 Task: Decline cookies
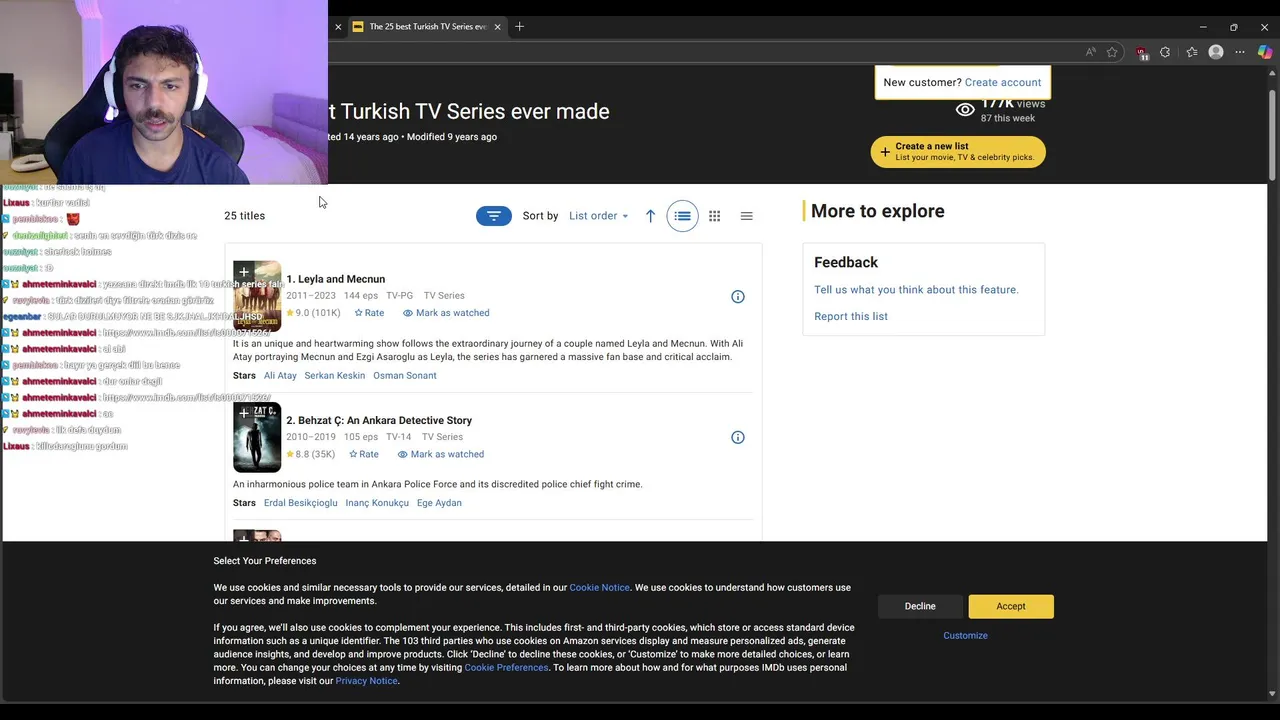(920, 606)
